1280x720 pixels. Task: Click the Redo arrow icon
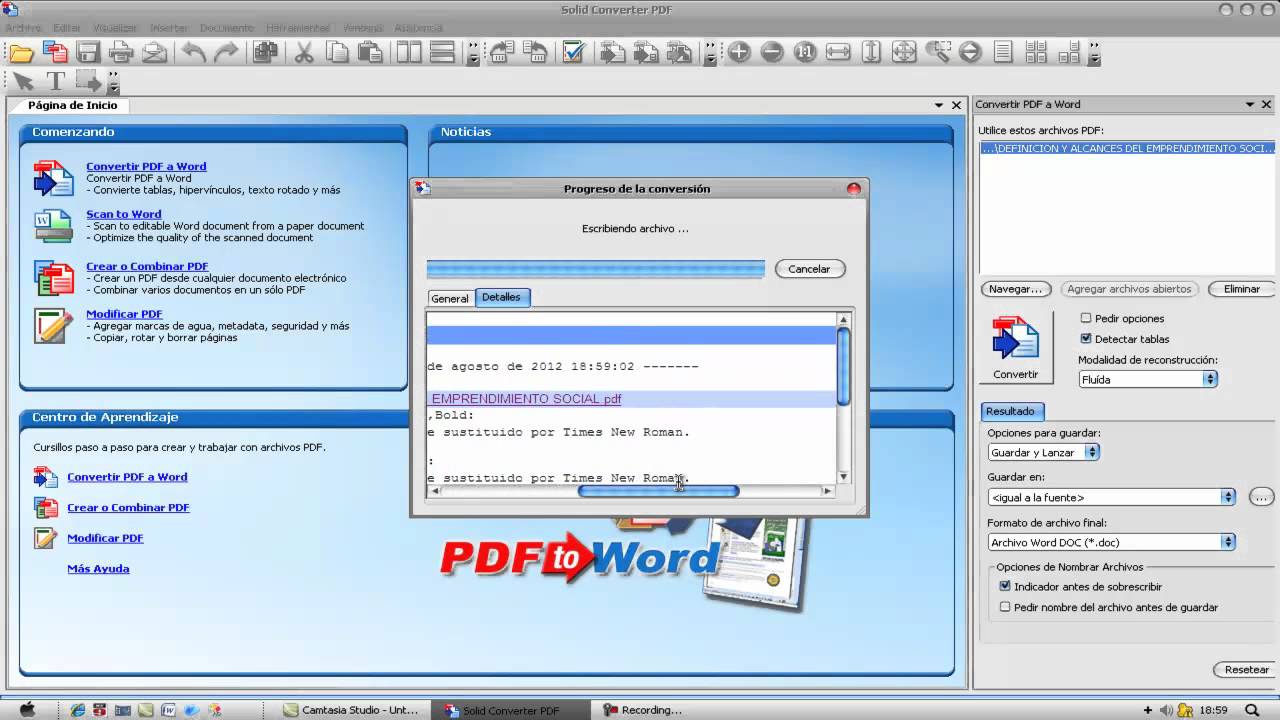227,53
